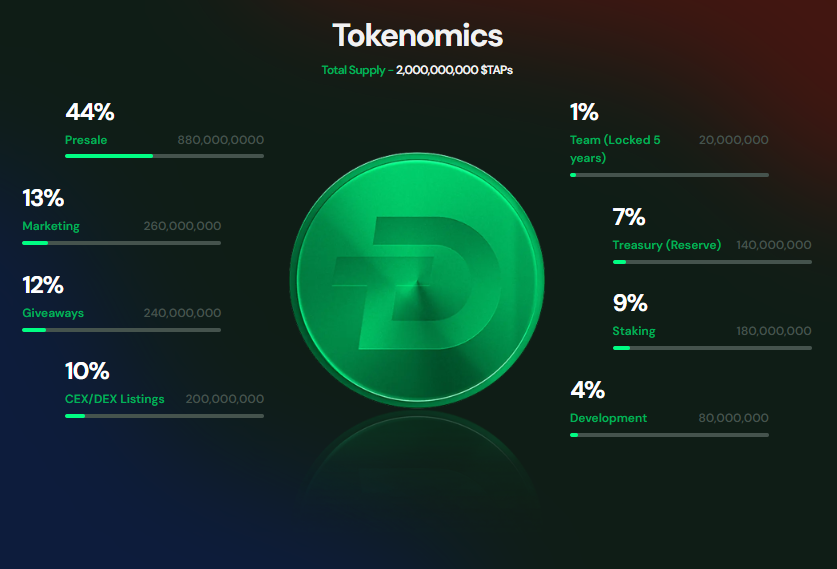Click the Presale progress bar

pos(164,156)
